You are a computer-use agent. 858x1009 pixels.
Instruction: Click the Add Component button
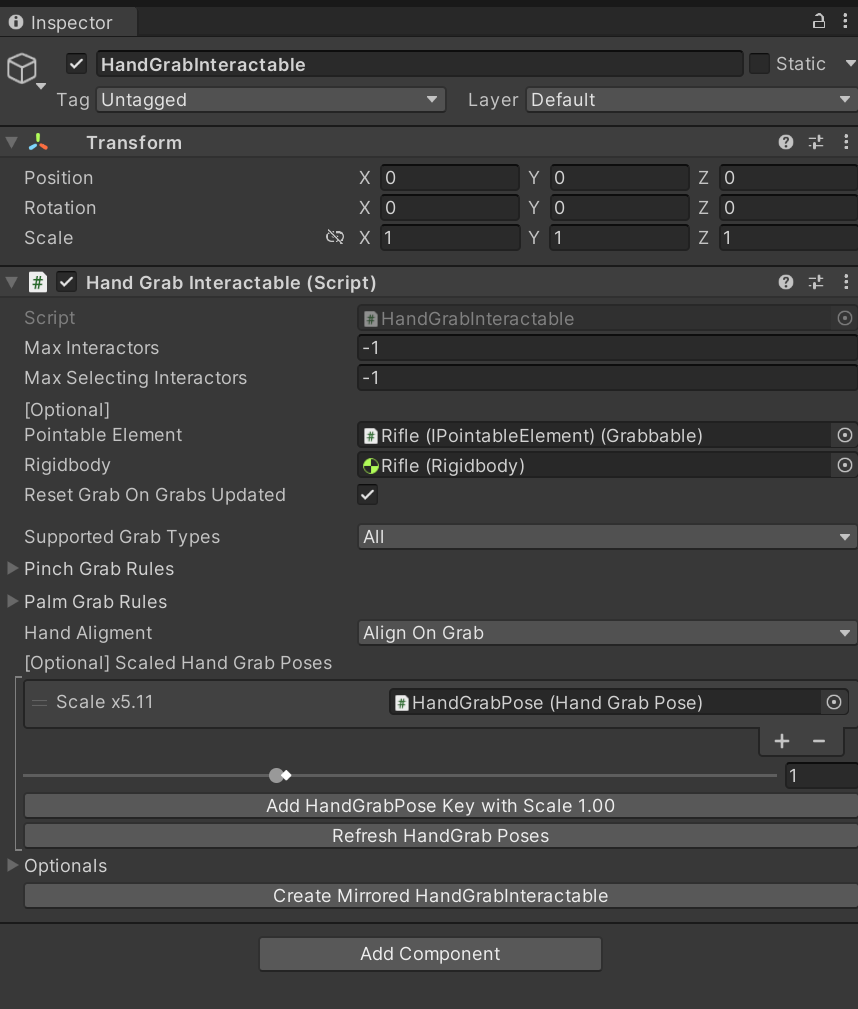(430, 954)
